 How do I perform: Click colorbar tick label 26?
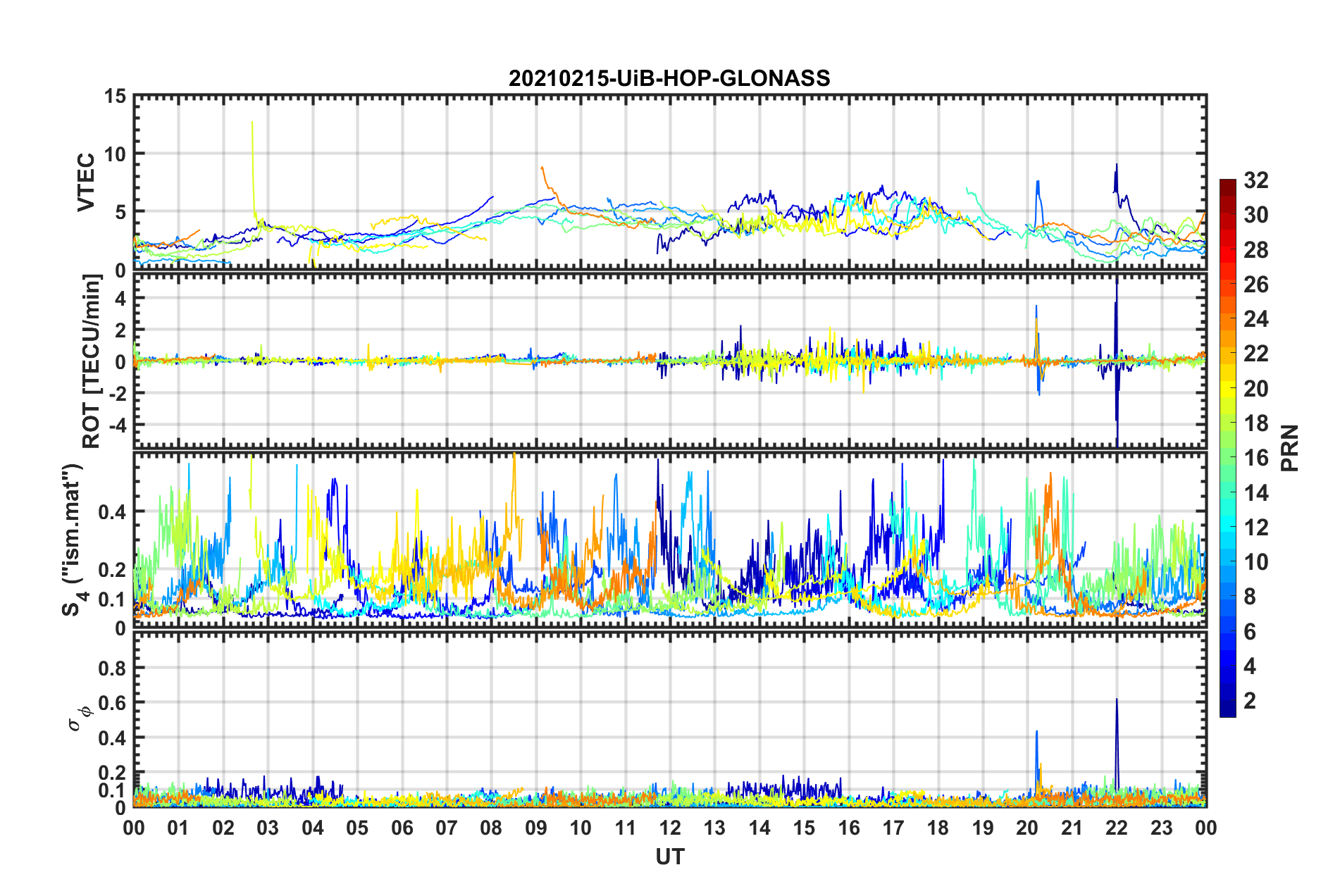[x=1256, y=285]
